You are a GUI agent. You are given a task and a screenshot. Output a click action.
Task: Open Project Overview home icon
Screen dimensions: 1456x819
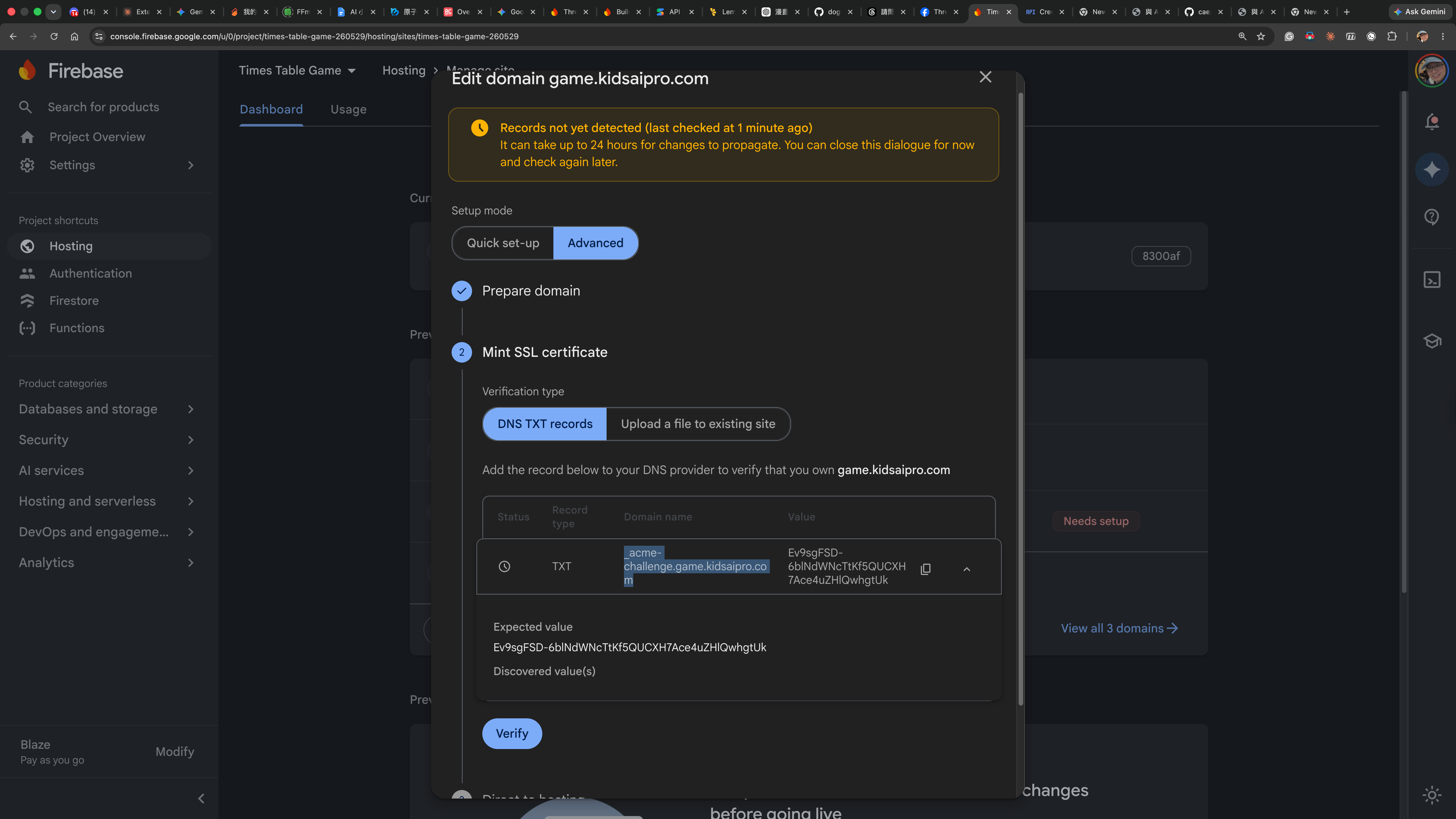(x=27, y=137)
